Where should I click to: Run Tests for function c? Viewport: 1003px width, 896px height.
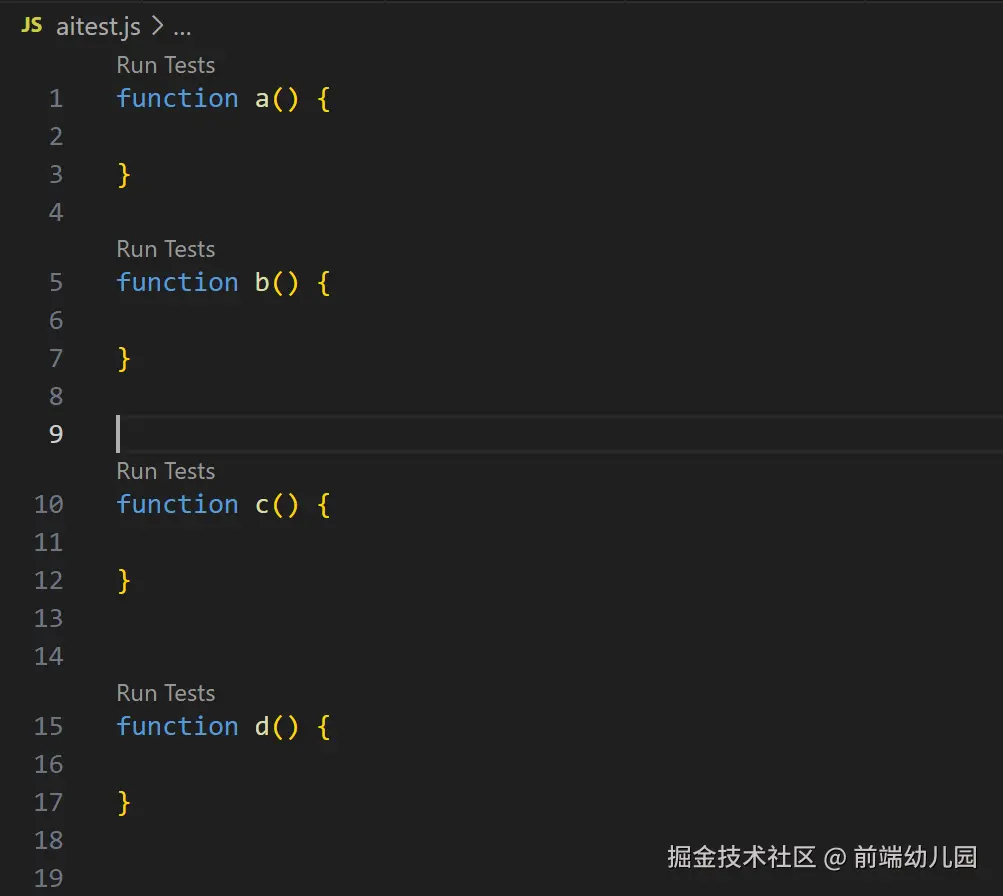point(166,471)
